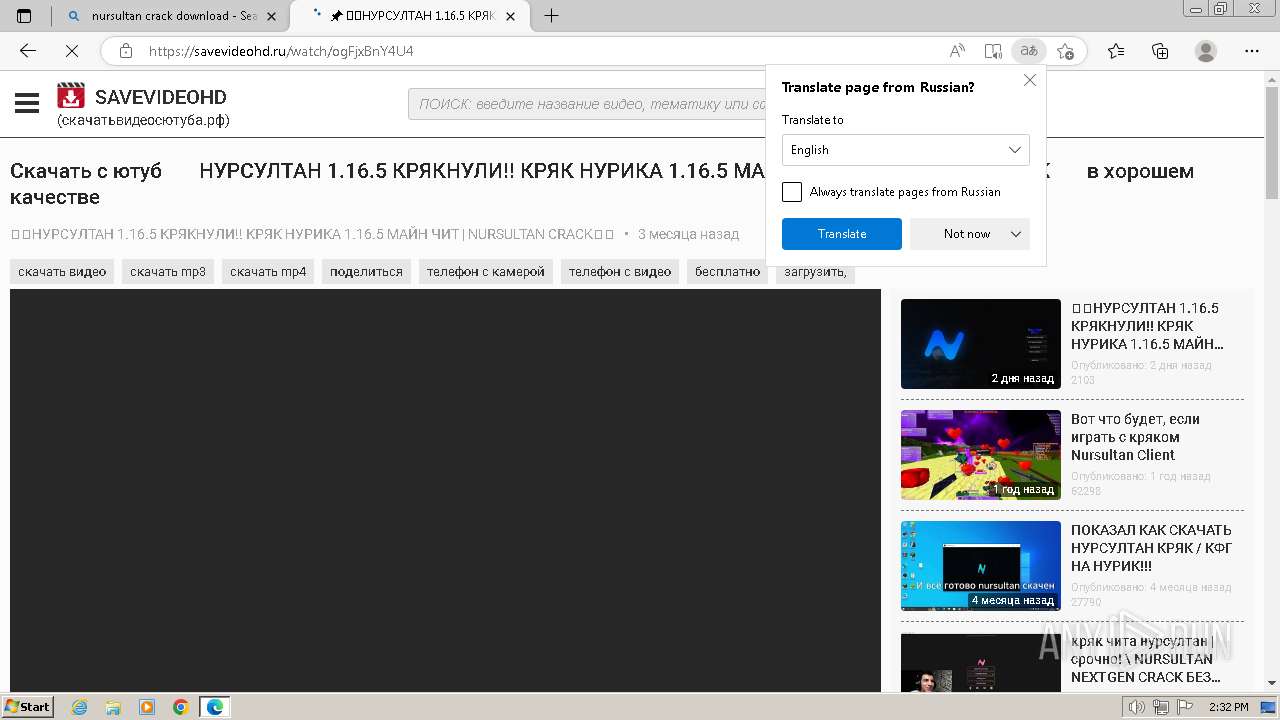Expand the Translate to English dropdown
Viewport: 1280px width, 720px height.
click(906, 150)
